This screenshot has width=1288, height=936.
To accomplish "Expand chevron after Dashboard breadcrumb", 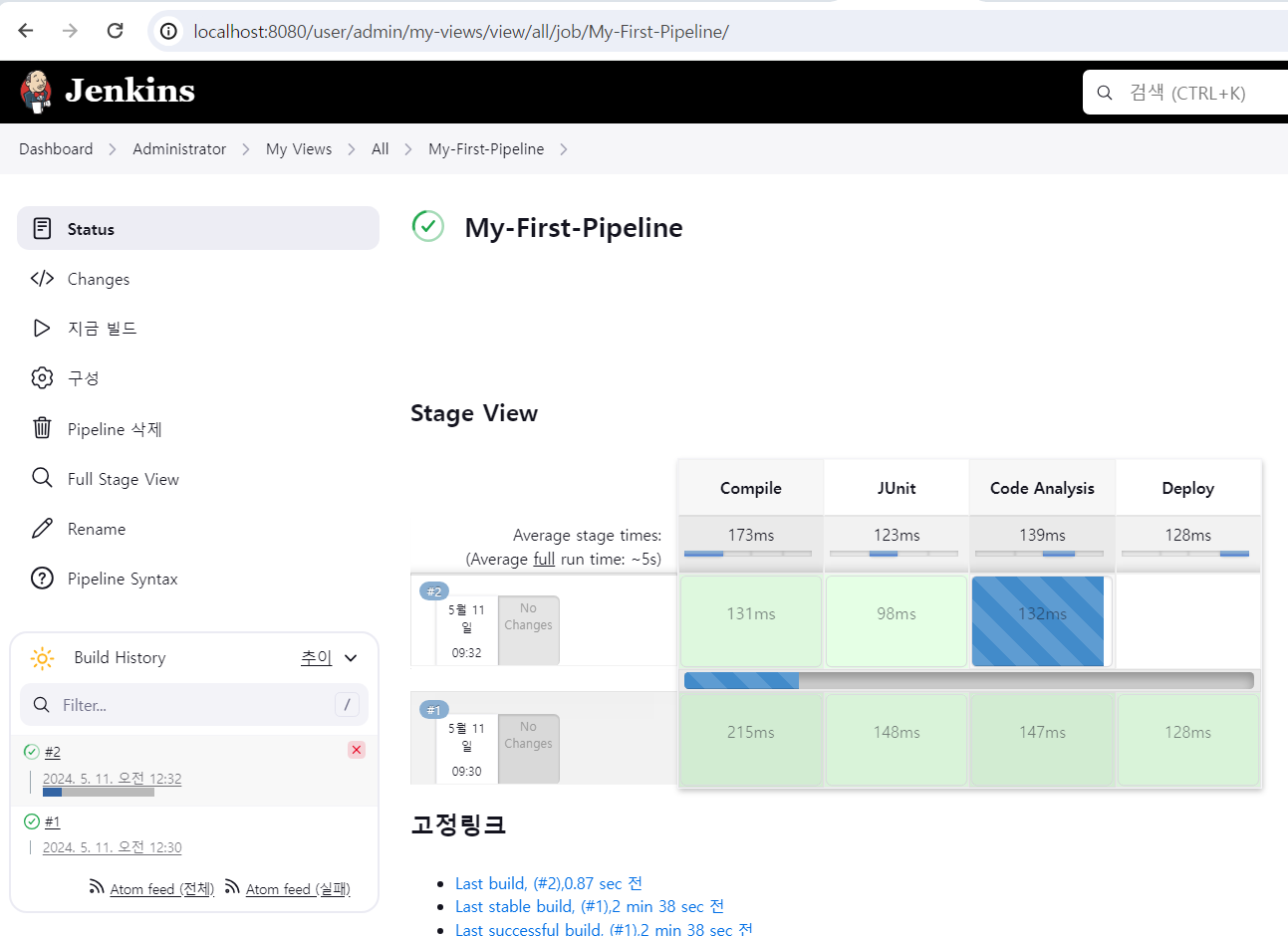I will (x=113, y=149).
